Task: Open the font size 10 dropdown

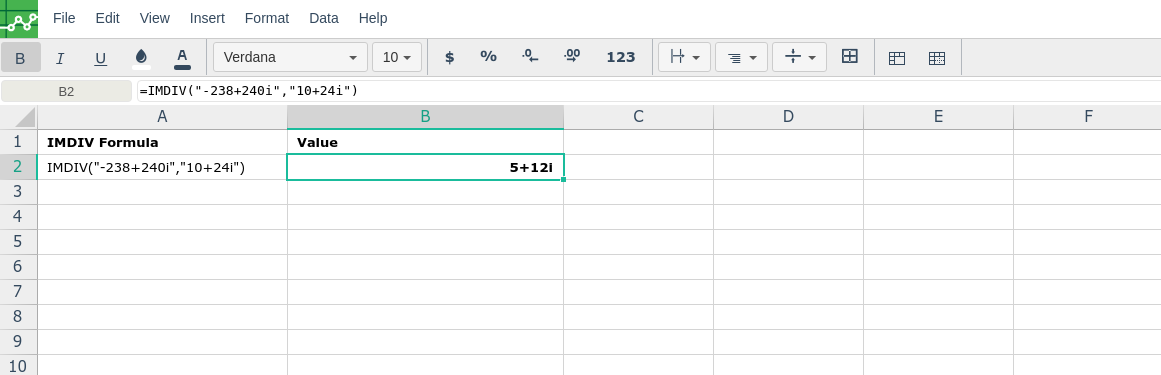Action: click(397, 57)
